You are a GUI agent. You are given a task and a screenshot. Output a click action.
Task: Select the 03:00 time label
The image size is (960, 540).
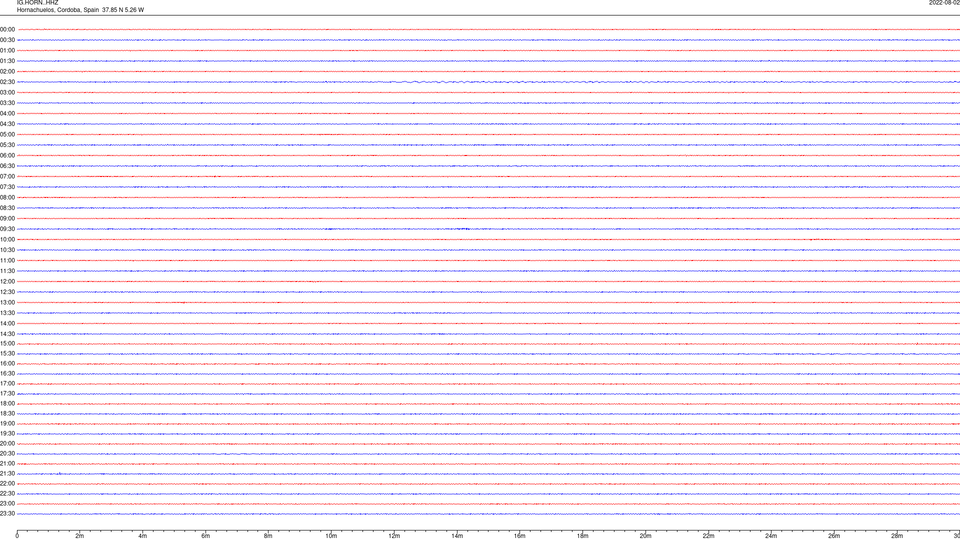pyautogui.click(x=7, y=92)
